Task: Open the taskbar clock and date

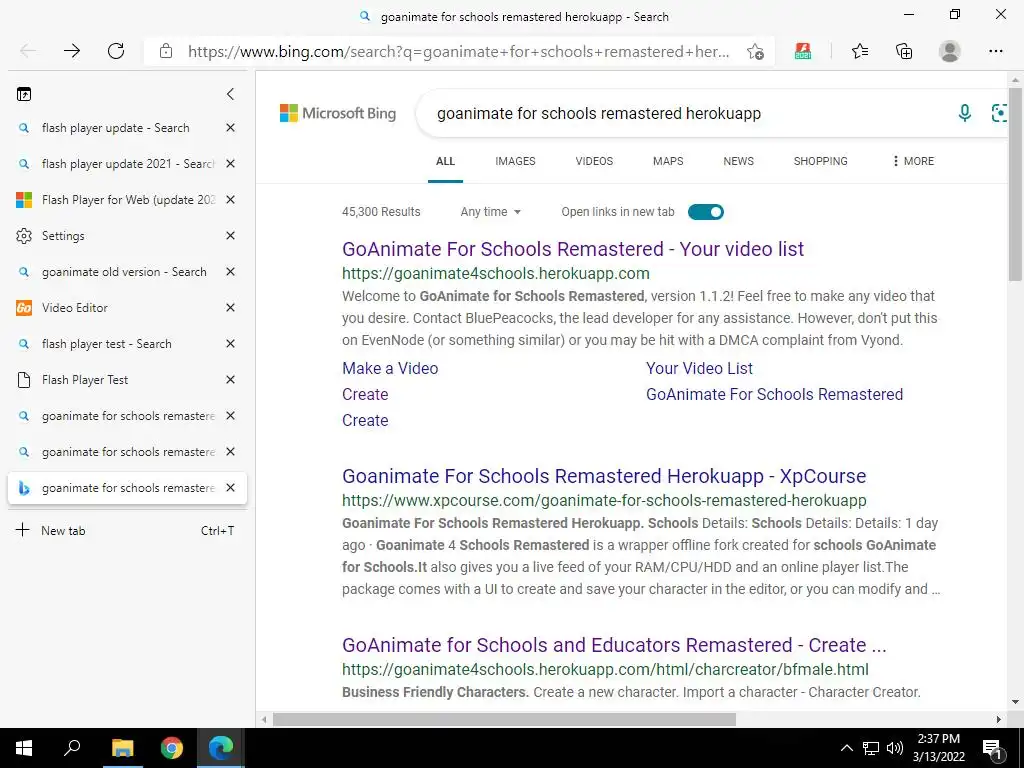Action: 938,748
